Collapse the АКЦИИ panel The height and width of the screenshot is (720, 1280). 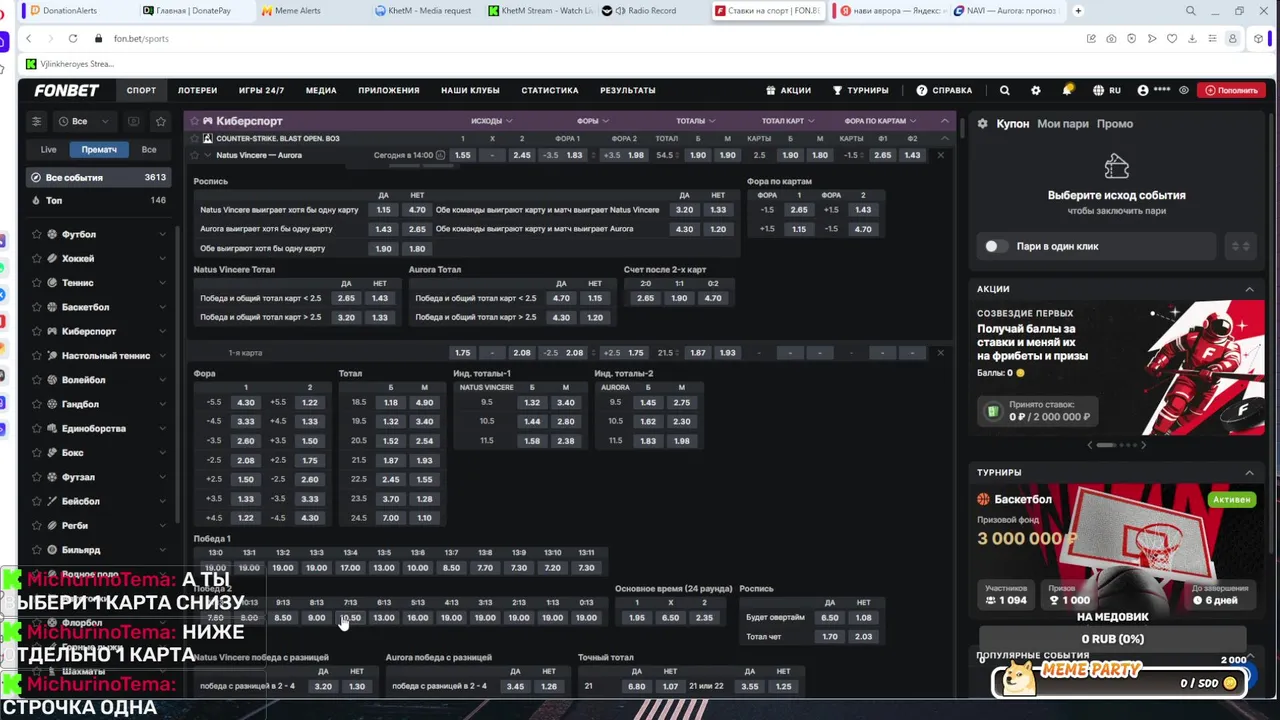(1249, 289)
